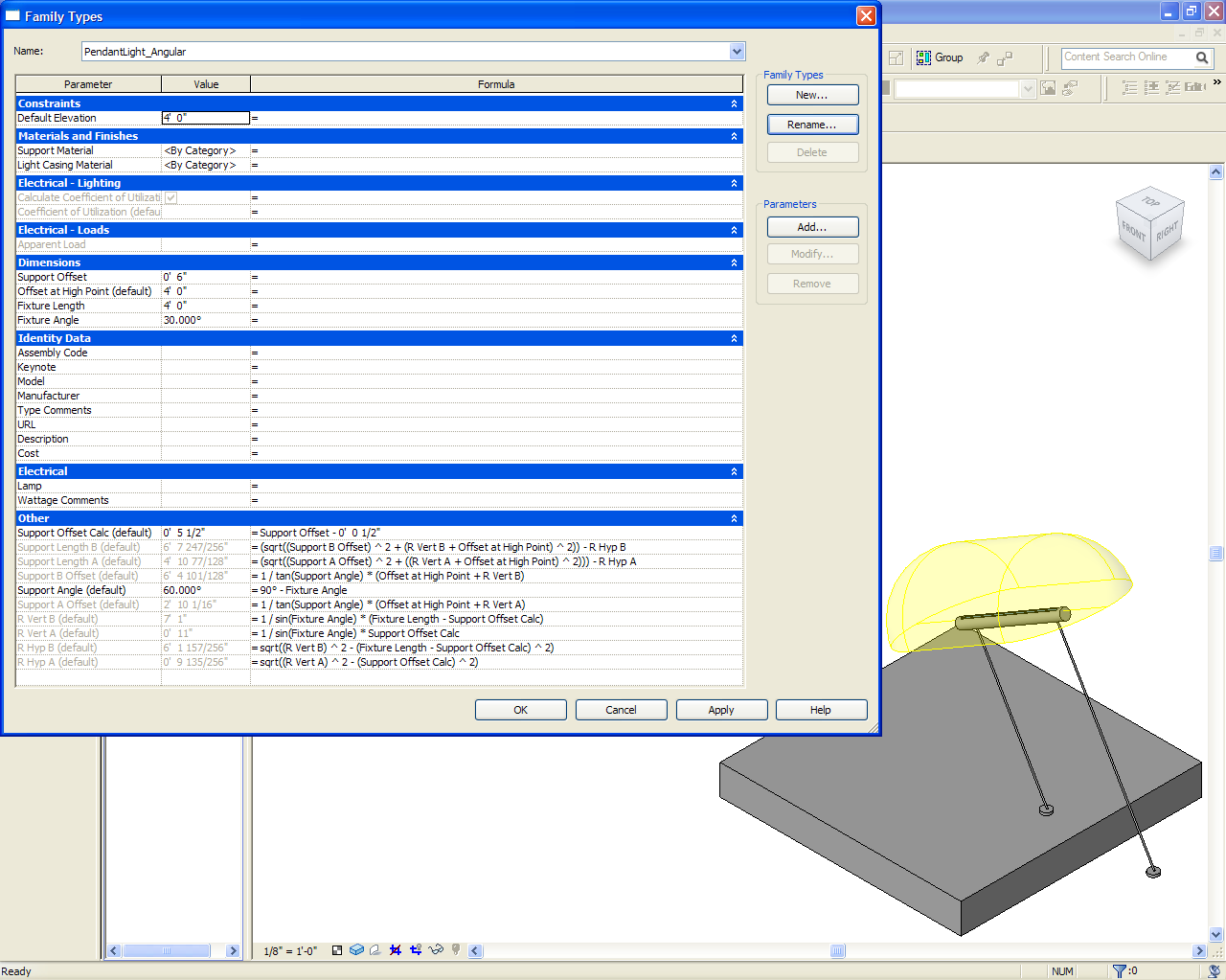The width and height of the screenshot is (1226, 980).
Task: Open the family type Name dropdown
Action: click(737, 52)
